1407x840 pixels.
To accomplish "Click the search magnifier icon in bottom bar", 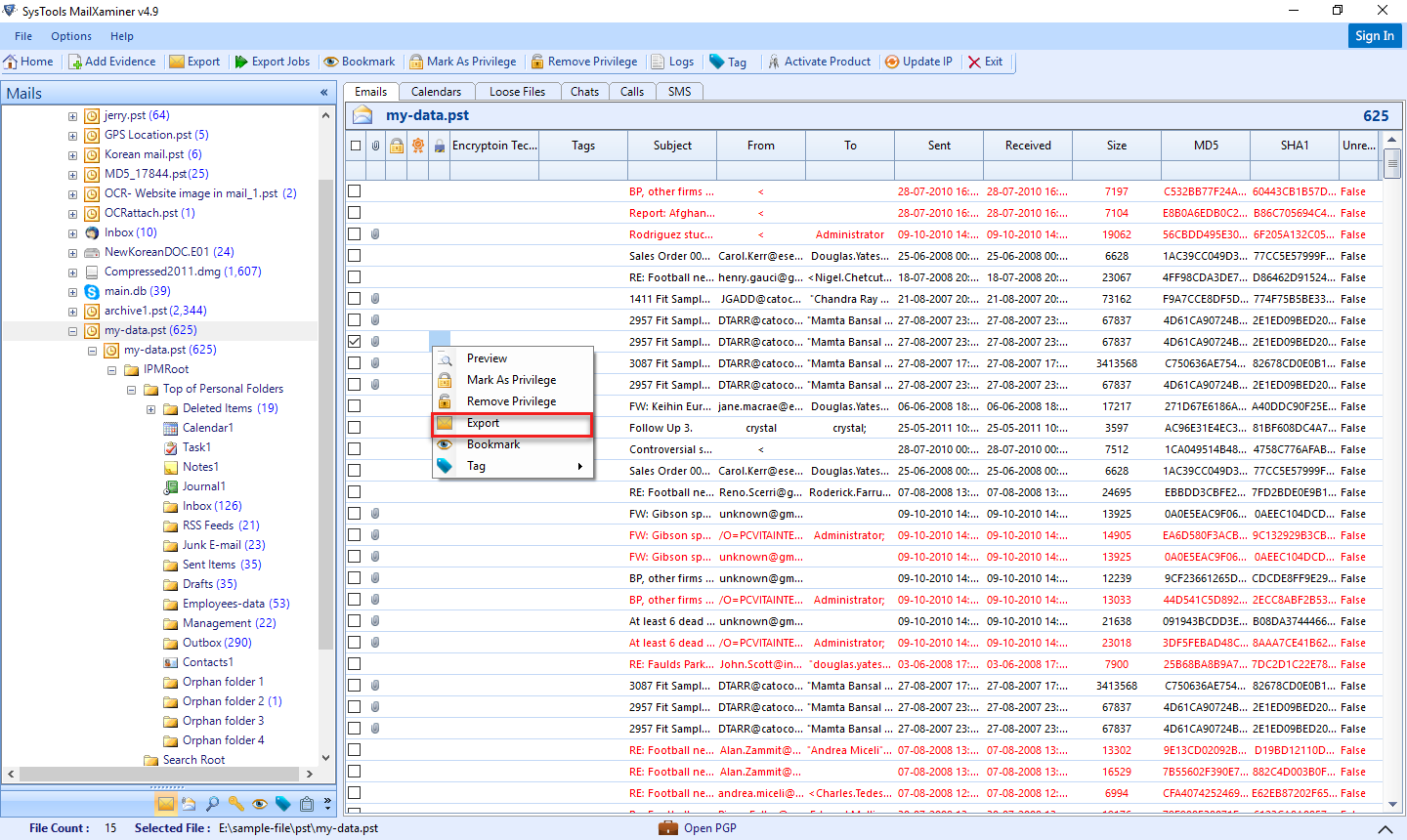I will tap(212, 804).
